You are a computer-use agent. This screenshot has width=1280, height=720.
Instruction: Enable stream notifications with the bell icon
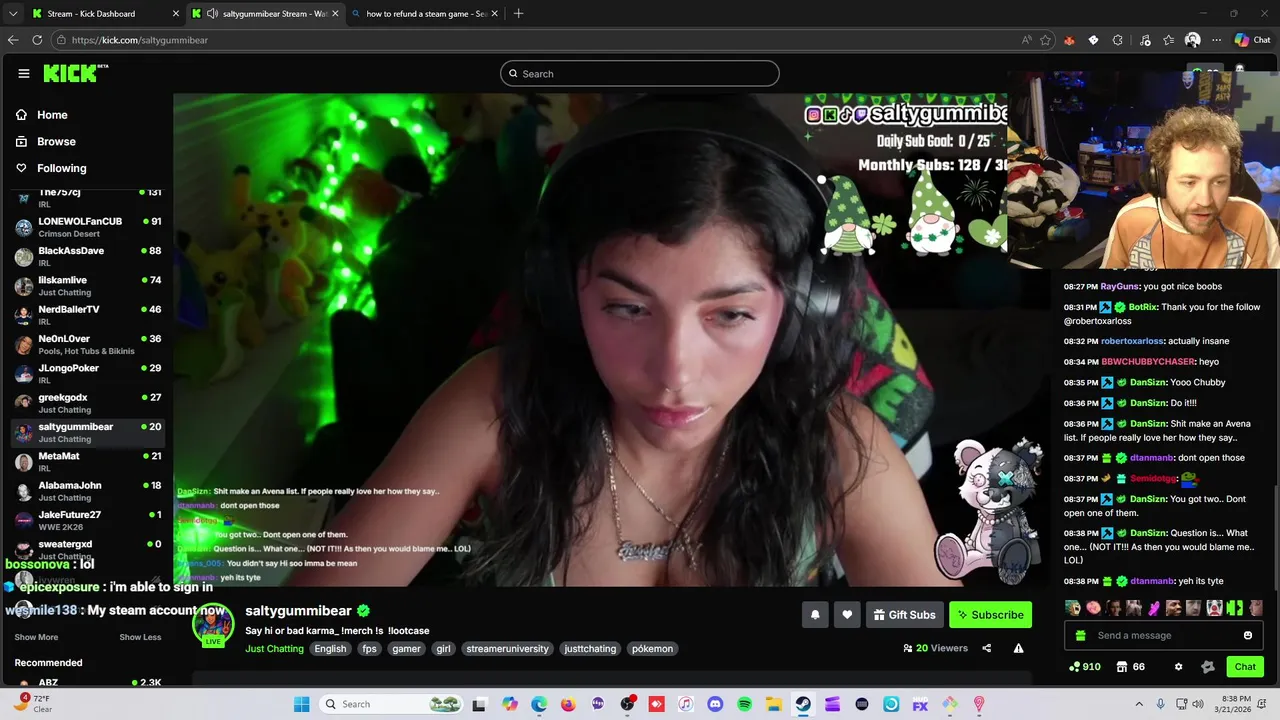(x=815, y=615)
